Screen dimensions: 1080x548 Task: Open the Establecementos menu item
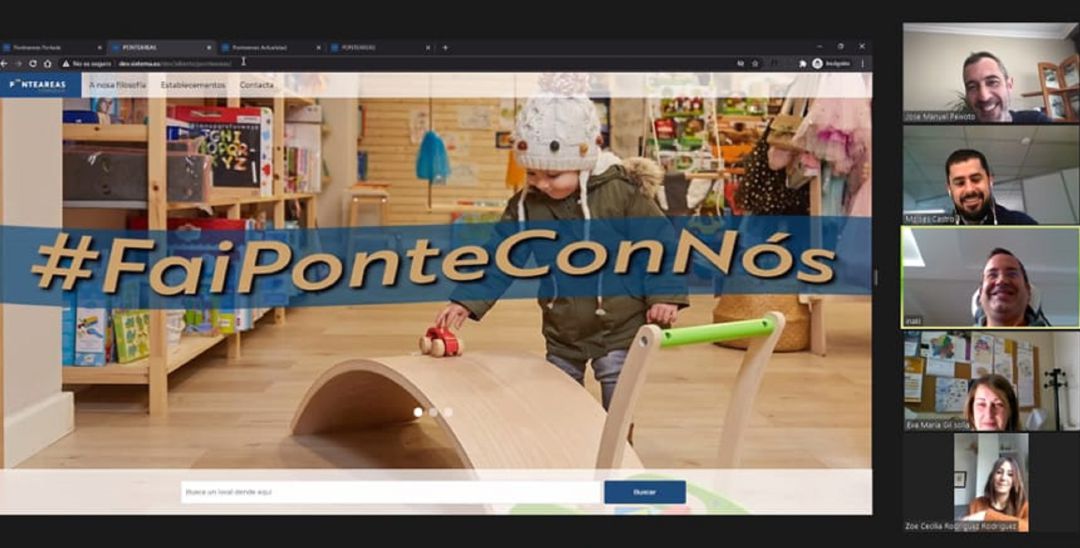tap(193, 85)
